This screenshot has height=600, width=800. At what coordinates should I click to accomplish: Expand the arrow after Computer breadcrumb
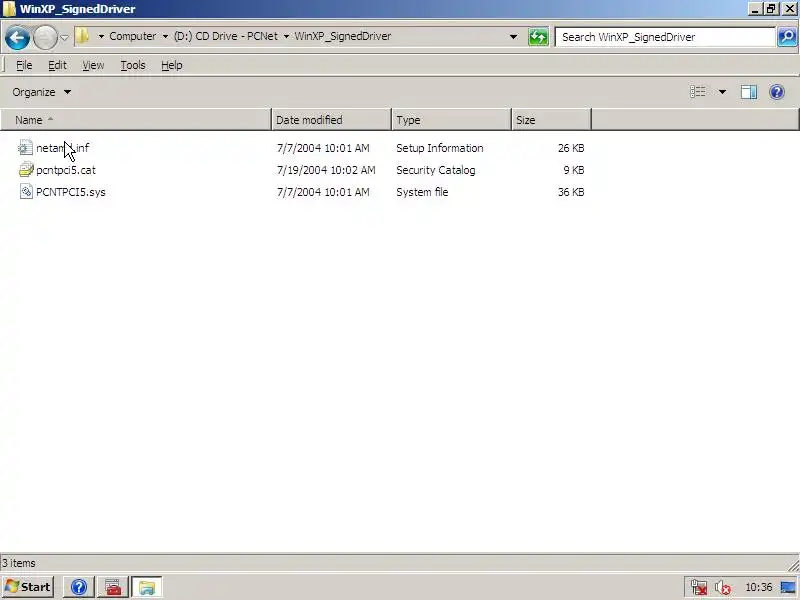[165, 36]
